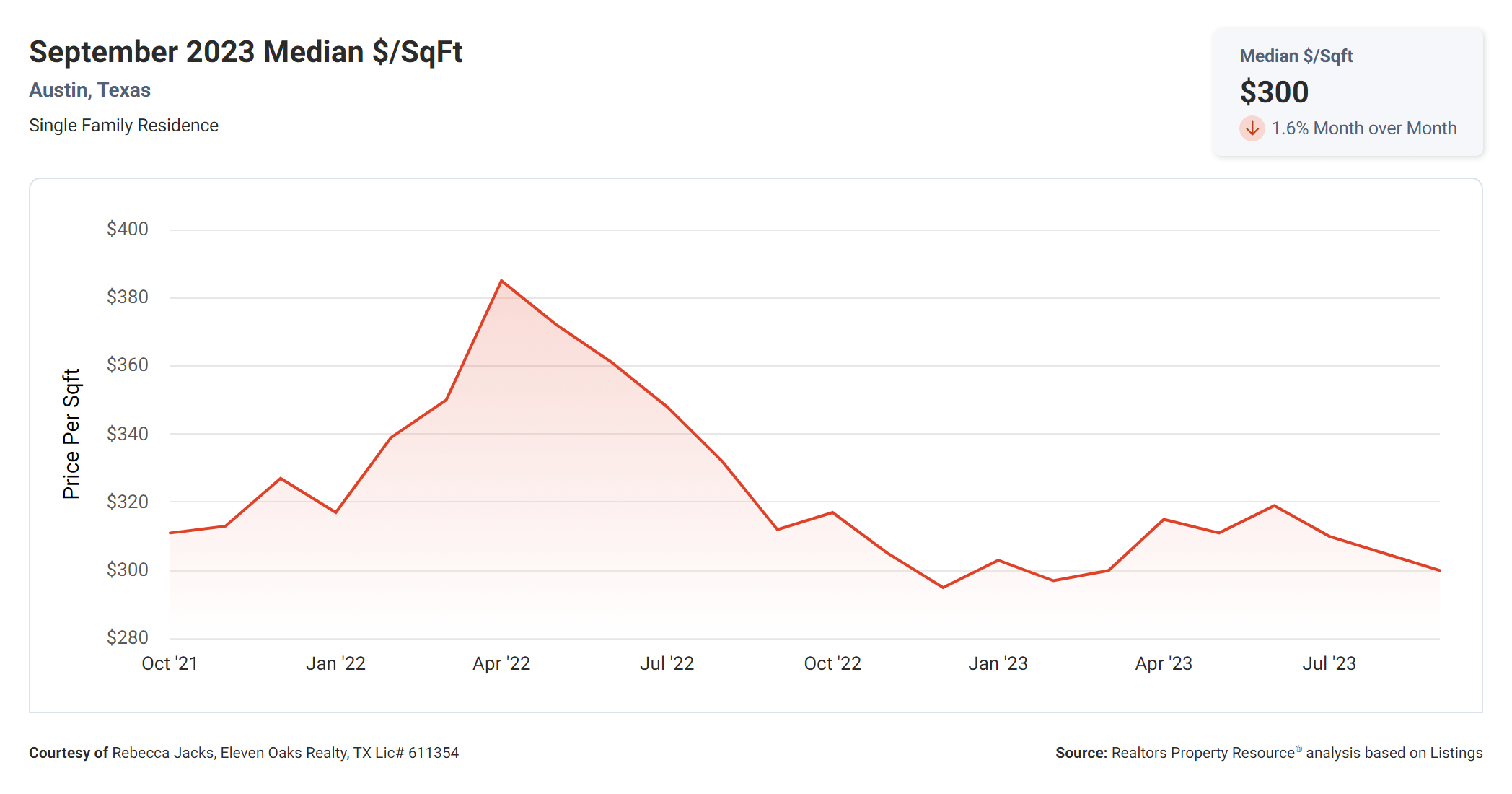The height and width of the screenshot is (794, 1512).
Task: Click the vertical "Price Per Sqft" axis title
Action: pyautogui.click(x=71, y=434)
